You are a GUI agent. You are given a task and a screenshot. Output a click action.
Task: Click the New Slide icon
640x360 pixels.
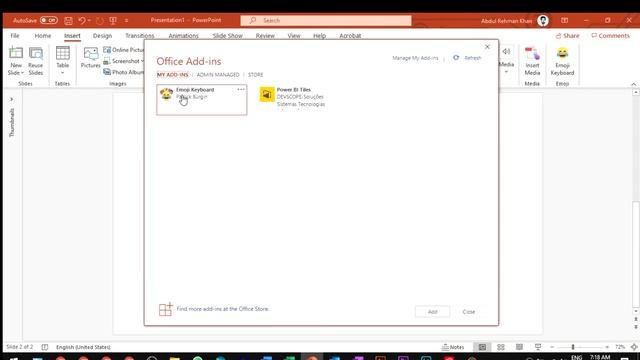pos(16,53)
